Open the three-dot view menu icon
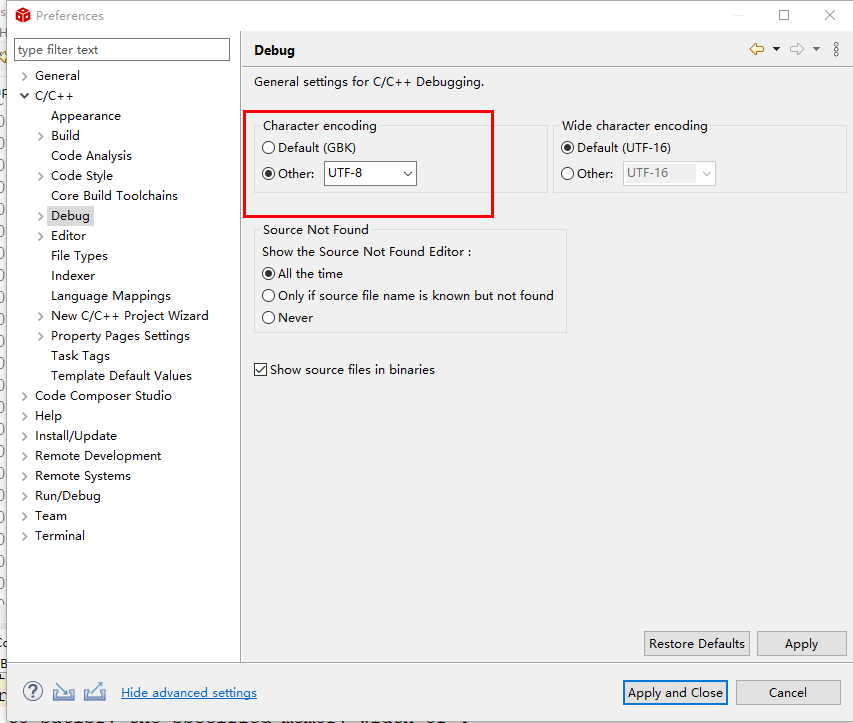Viewport: 853px width, 723px height. (836, 49)
